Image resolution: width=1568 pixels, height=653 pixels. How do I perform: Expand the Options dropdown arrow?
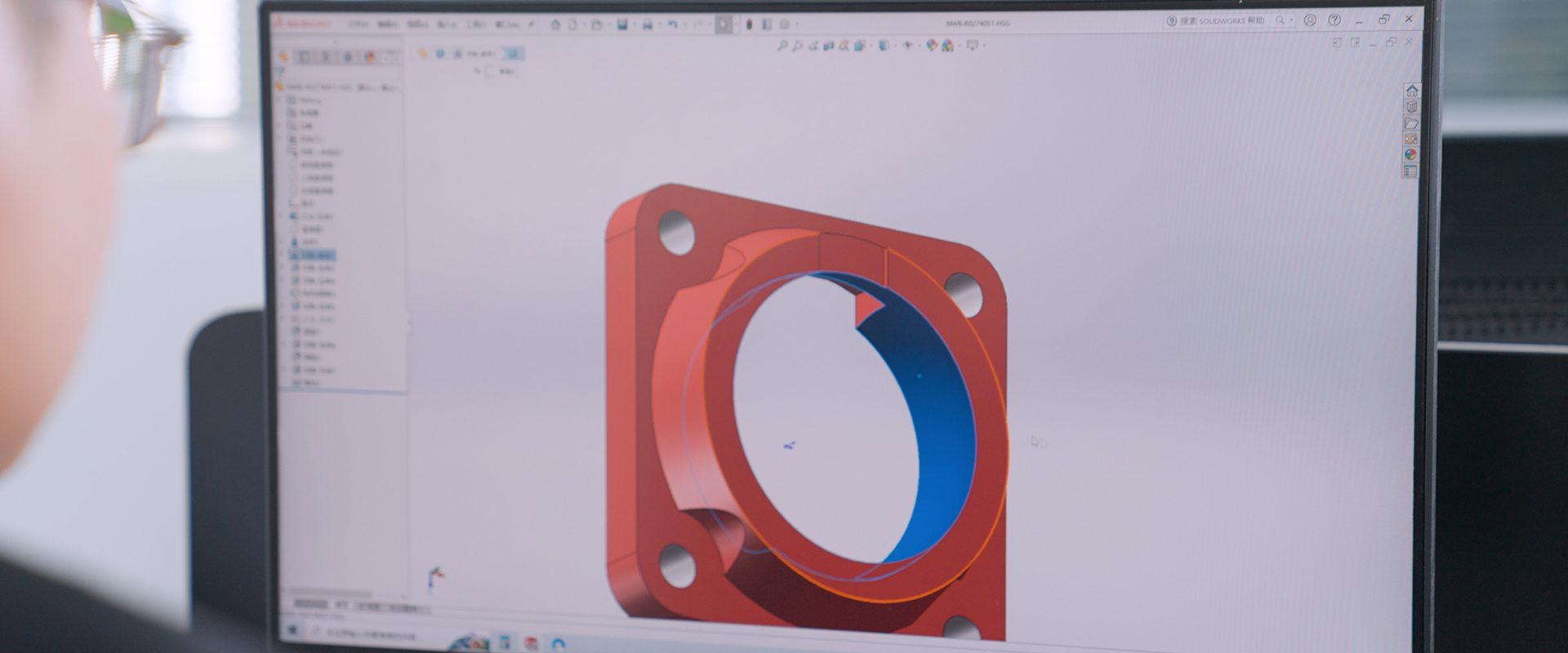pyautogui.click(x=797, y=24)
